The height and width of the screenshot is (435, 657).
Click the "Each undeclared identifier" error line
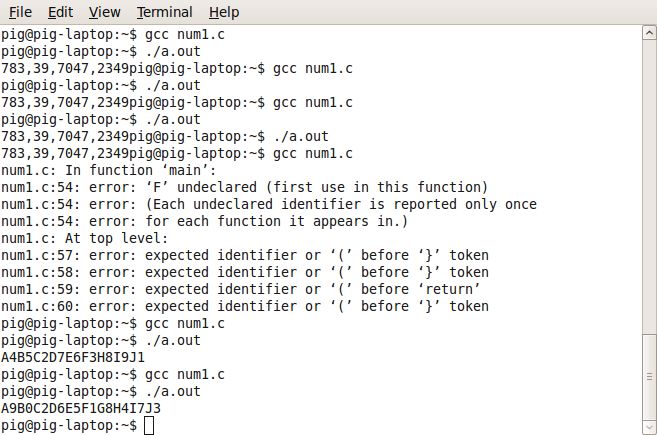(269, 204)
